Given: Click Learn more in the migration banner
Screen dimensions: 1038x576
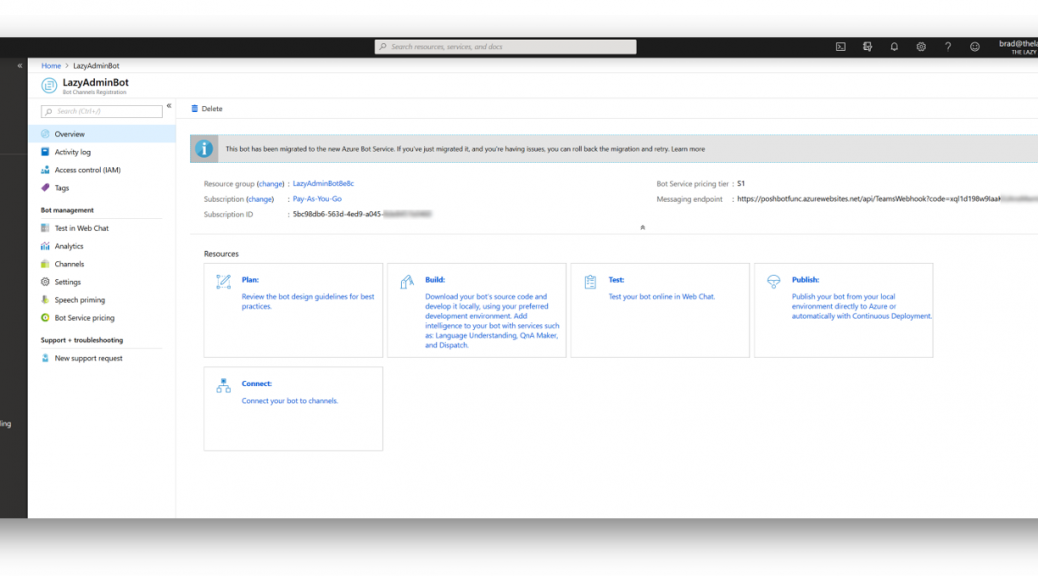Looking at the screenshot, I should tap(688, 149).
